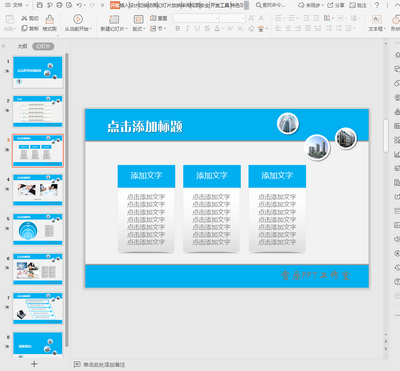Click the slide title 点击添加标题

[x=145, y=126]
